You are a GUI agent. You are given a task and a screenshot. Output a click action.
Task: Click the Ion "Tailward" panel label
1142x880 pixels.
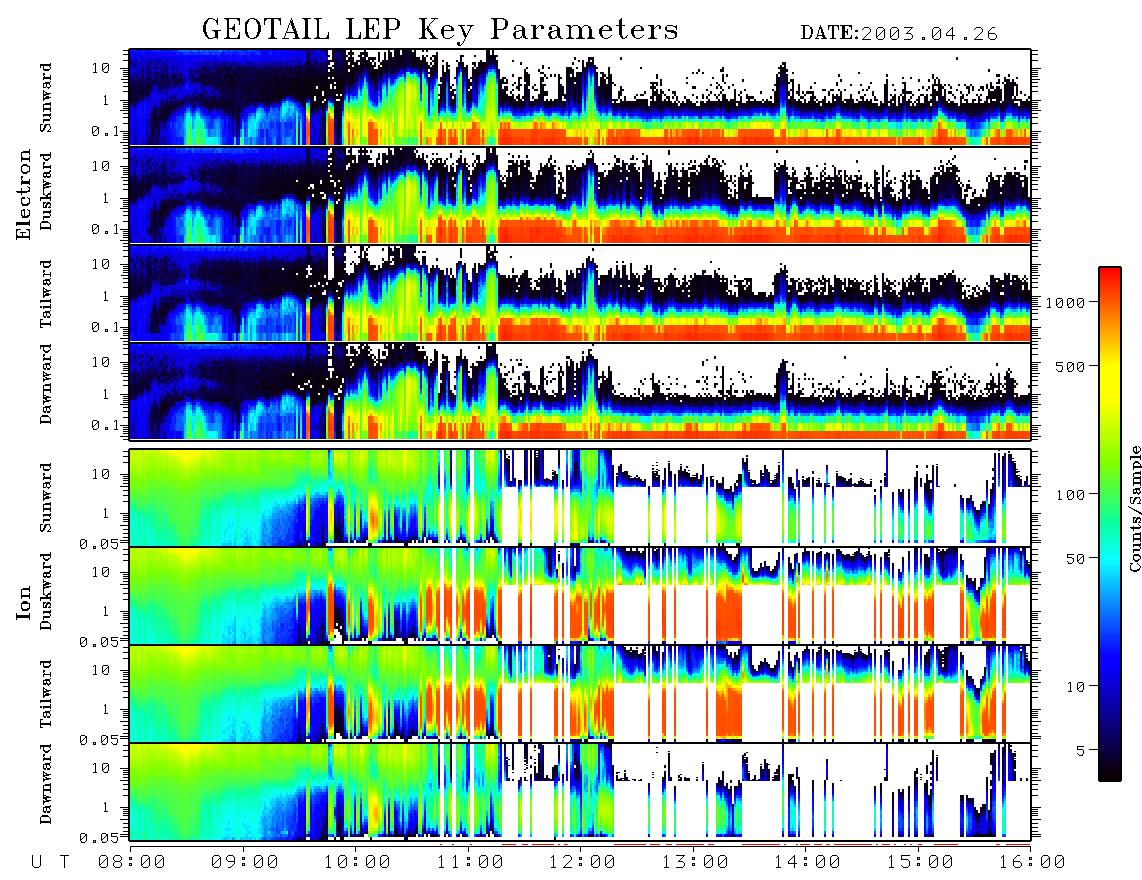46,694
